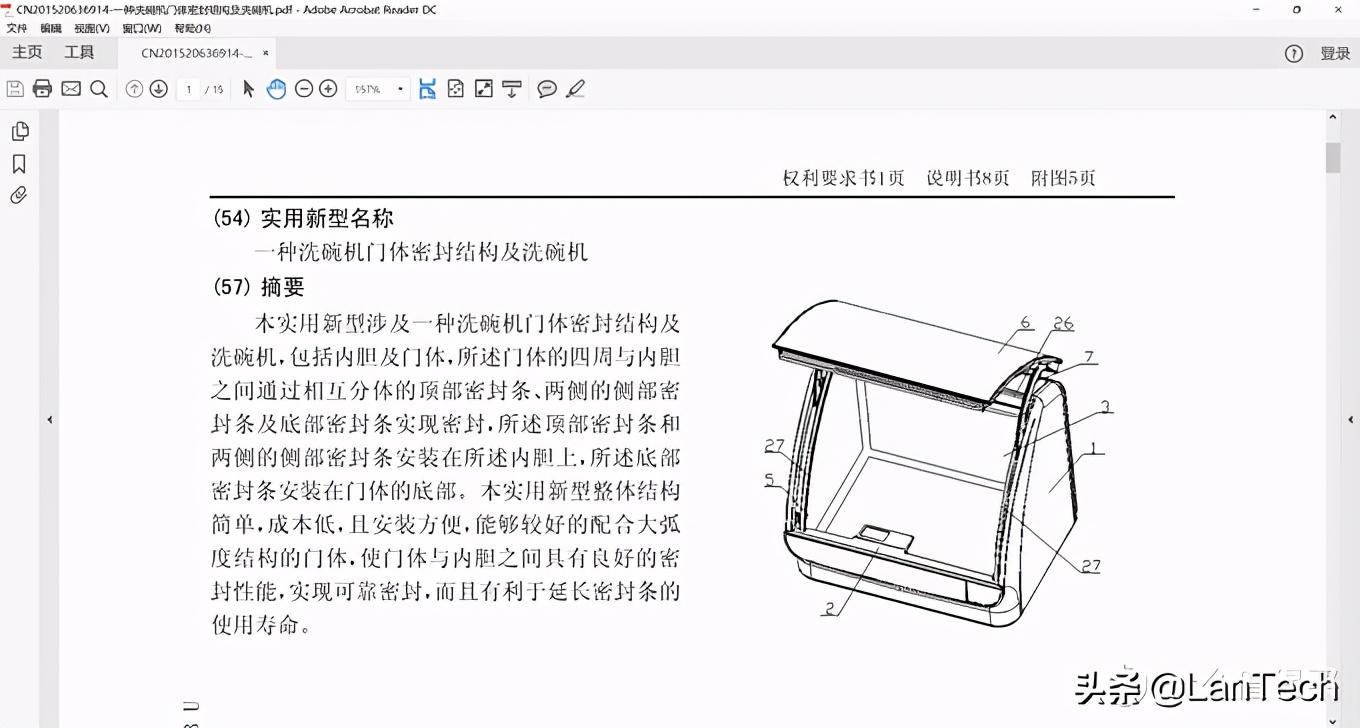
Task: Go to next page with down arrow
Action: coord(158,89)
